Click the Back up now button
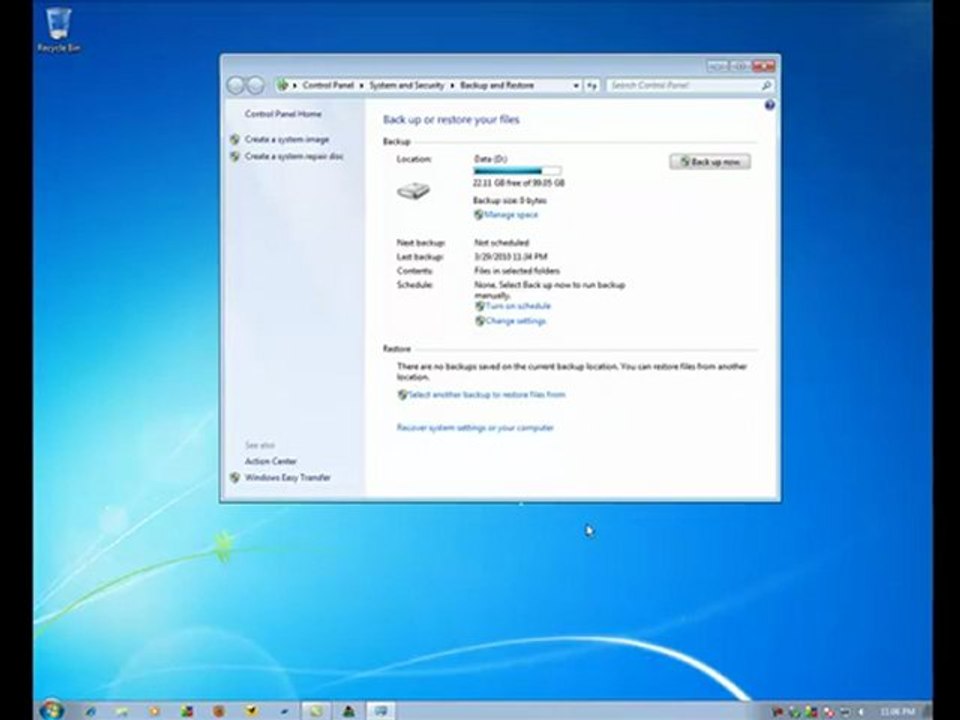 710,162
